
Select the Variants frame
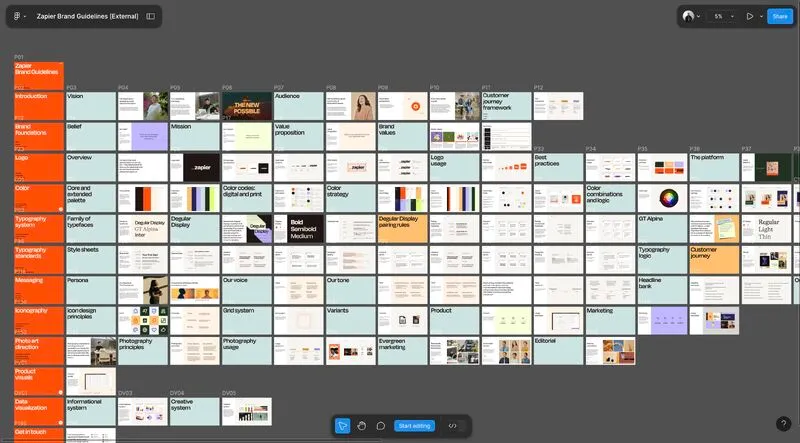click(351, 321)
